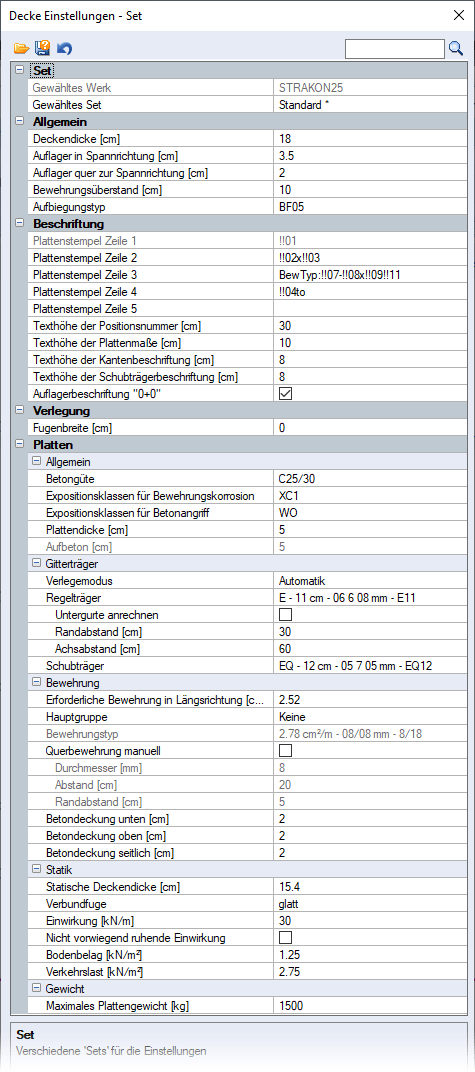The height and width of the screenshot is (1072, 475).
Task: Change Schubträger value EQ - 12 cm
Action: tap(368, 665)
